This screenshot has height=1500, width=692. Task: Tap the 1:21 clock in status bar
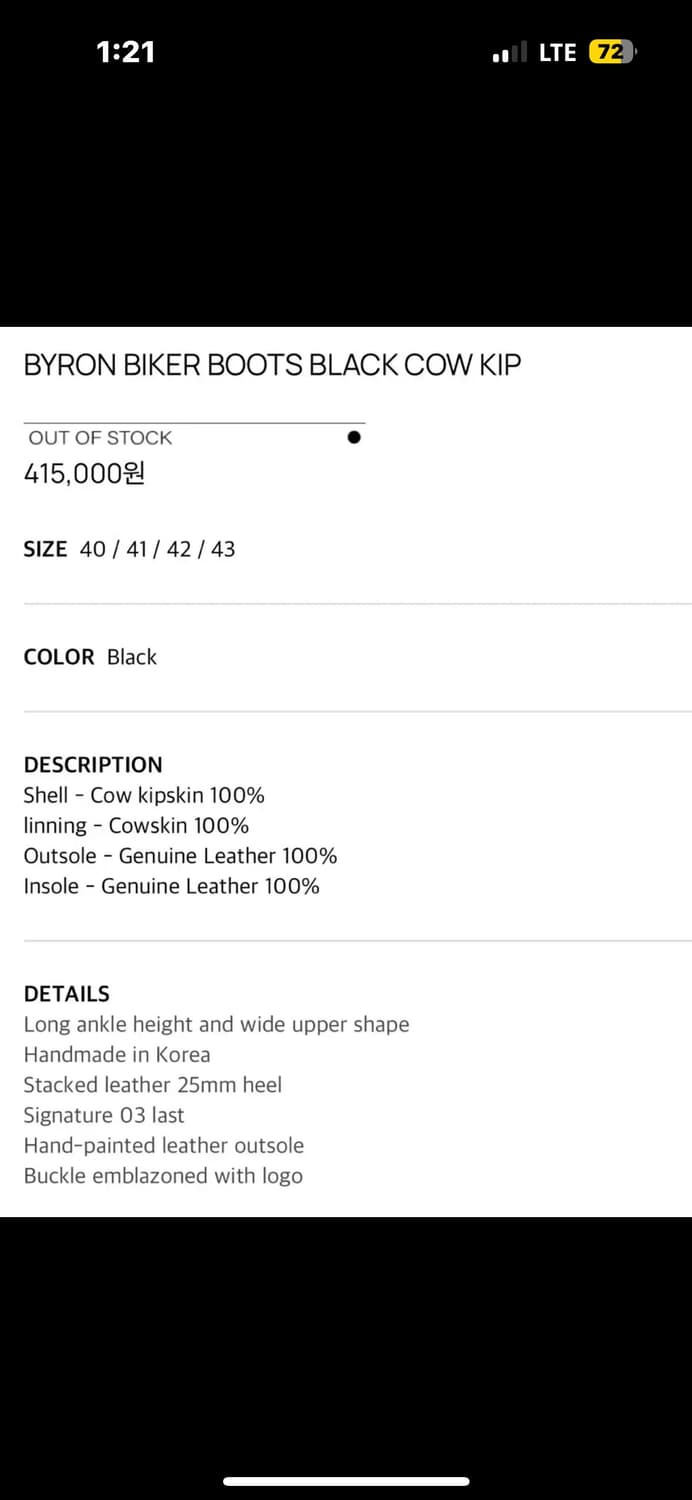126,52
